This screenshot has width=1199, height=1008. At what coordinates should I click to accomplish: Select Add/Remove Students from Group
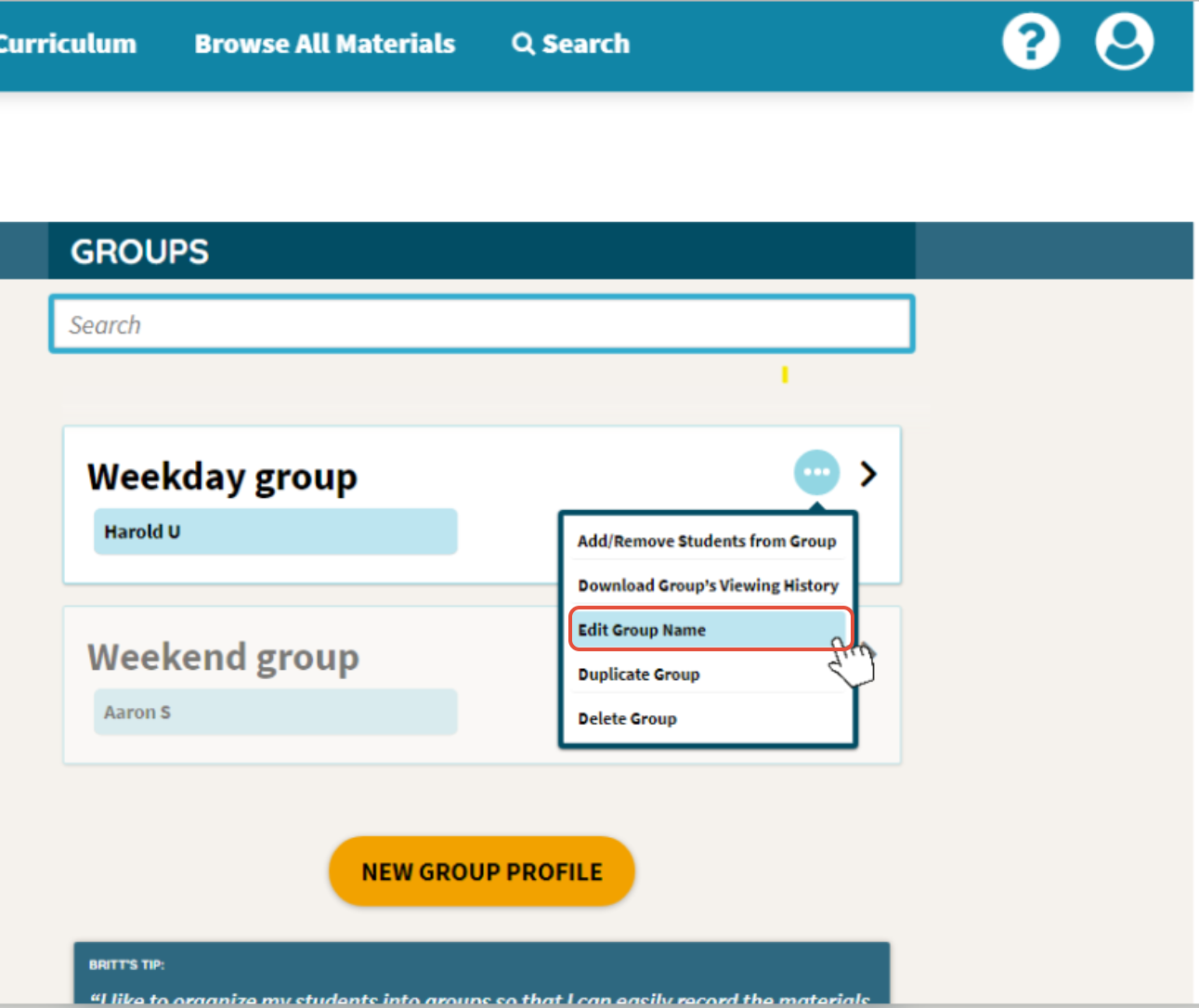point(707,541)
